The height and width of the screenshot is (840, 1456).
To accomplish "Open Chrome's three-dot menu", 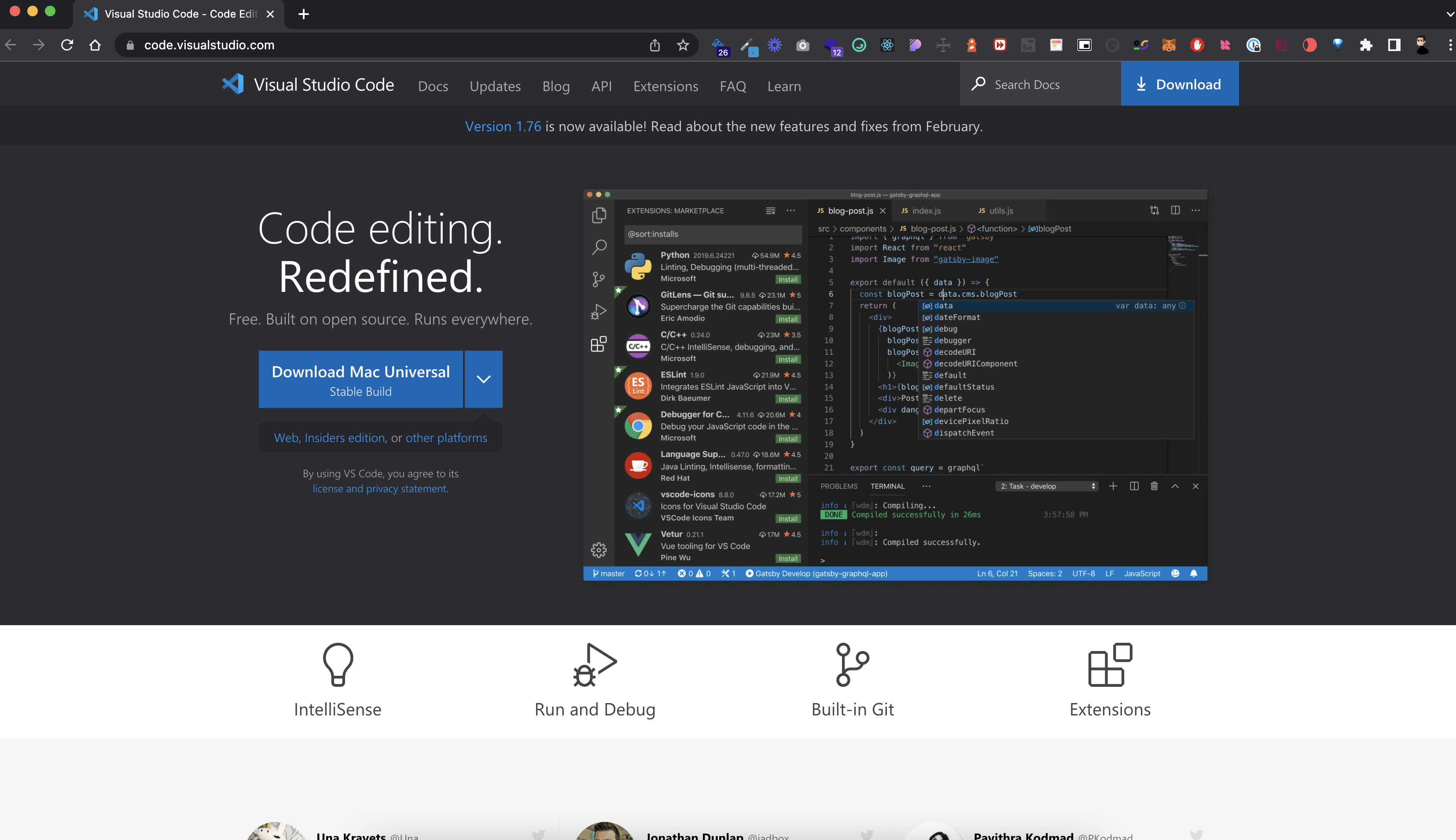I will pyautogui.click(x=1450, y=45).
